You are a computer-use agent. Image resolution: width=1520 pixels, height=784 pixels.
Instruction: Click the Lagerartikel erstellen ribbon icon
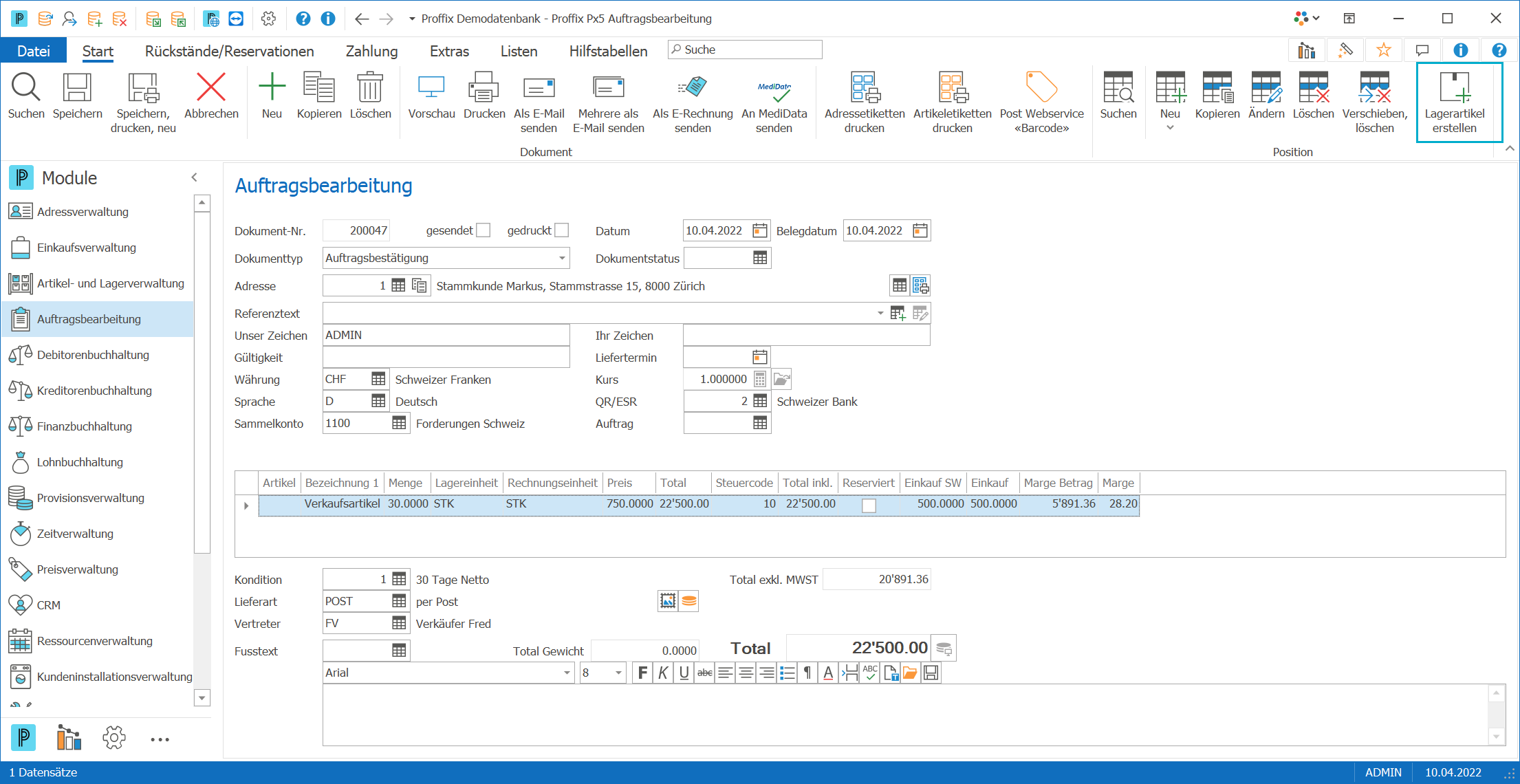tap(1454, 88)
